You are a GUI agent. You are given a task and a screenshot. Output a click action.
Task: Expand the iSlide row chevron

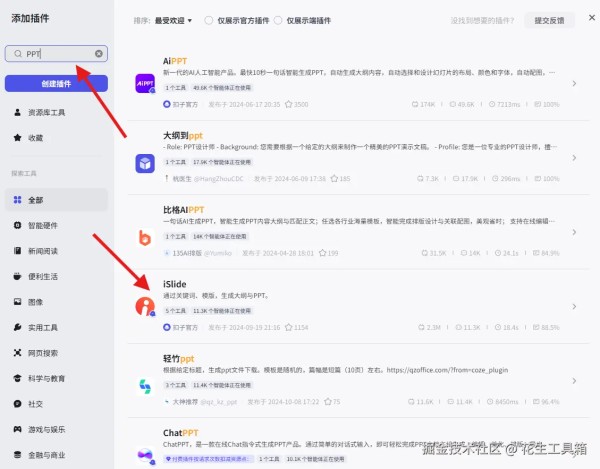tap(574, 306)
